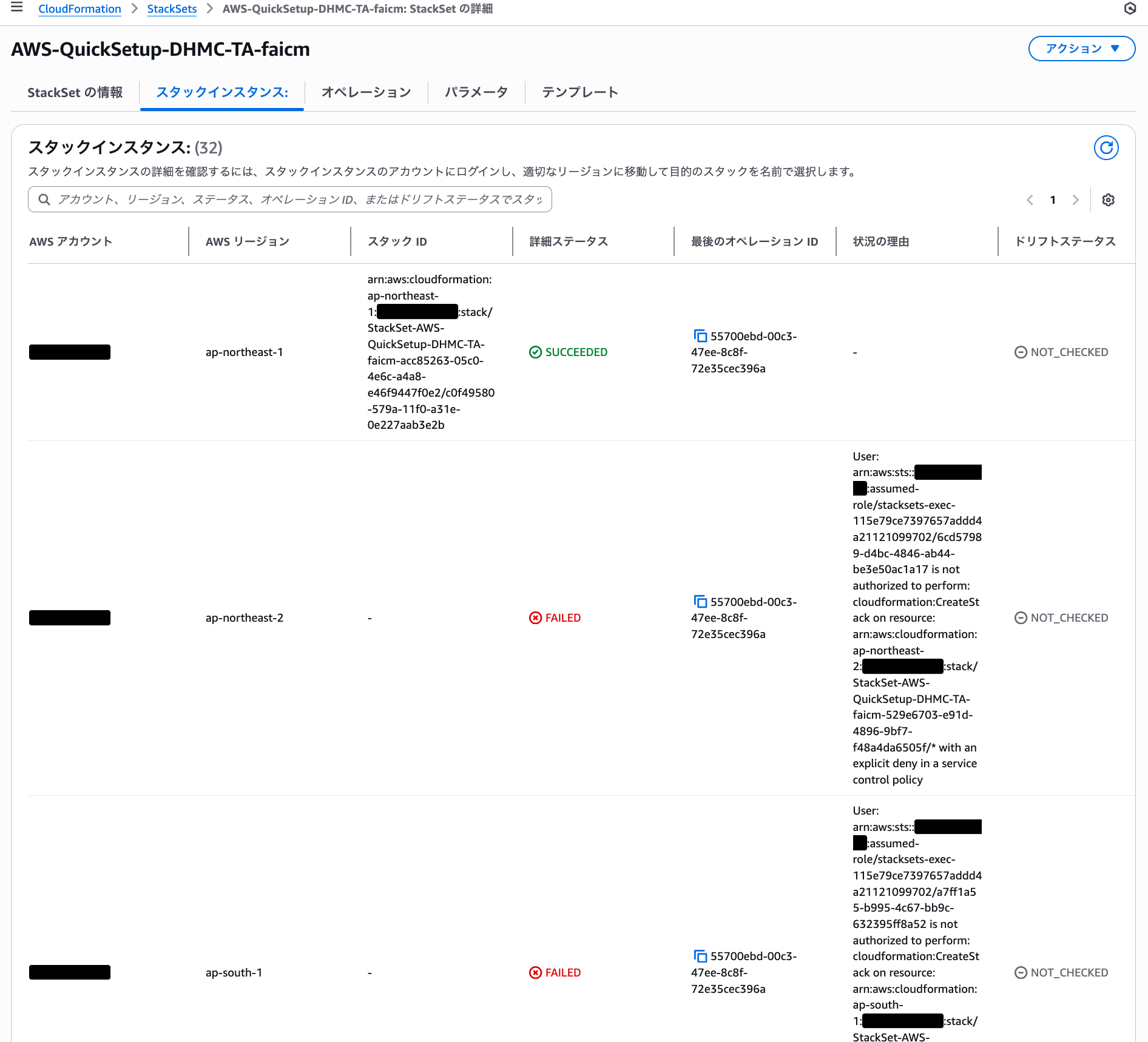Click NOT_CHECKED text in ap-south-1 row
This screenshot has width=1148, height=1042.
[x=1069, y=973]
